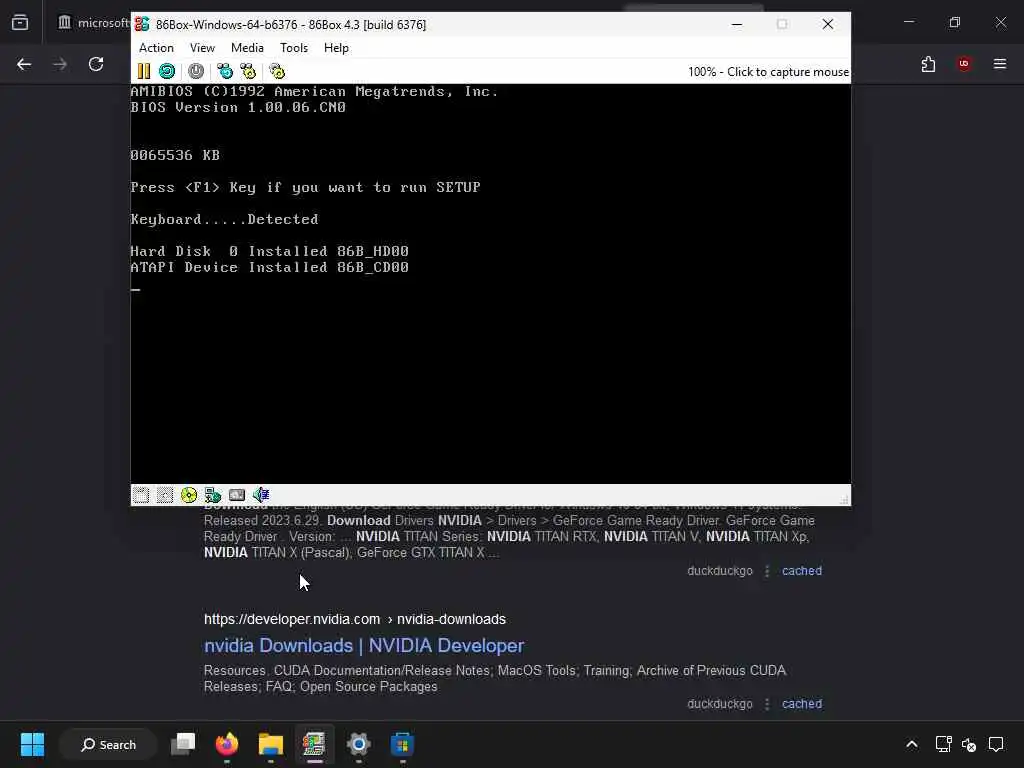Screen dimensions: 1024x768
Task: Open Task View from the taskbar
Action: pyautogui.click(x=183, y=744)
